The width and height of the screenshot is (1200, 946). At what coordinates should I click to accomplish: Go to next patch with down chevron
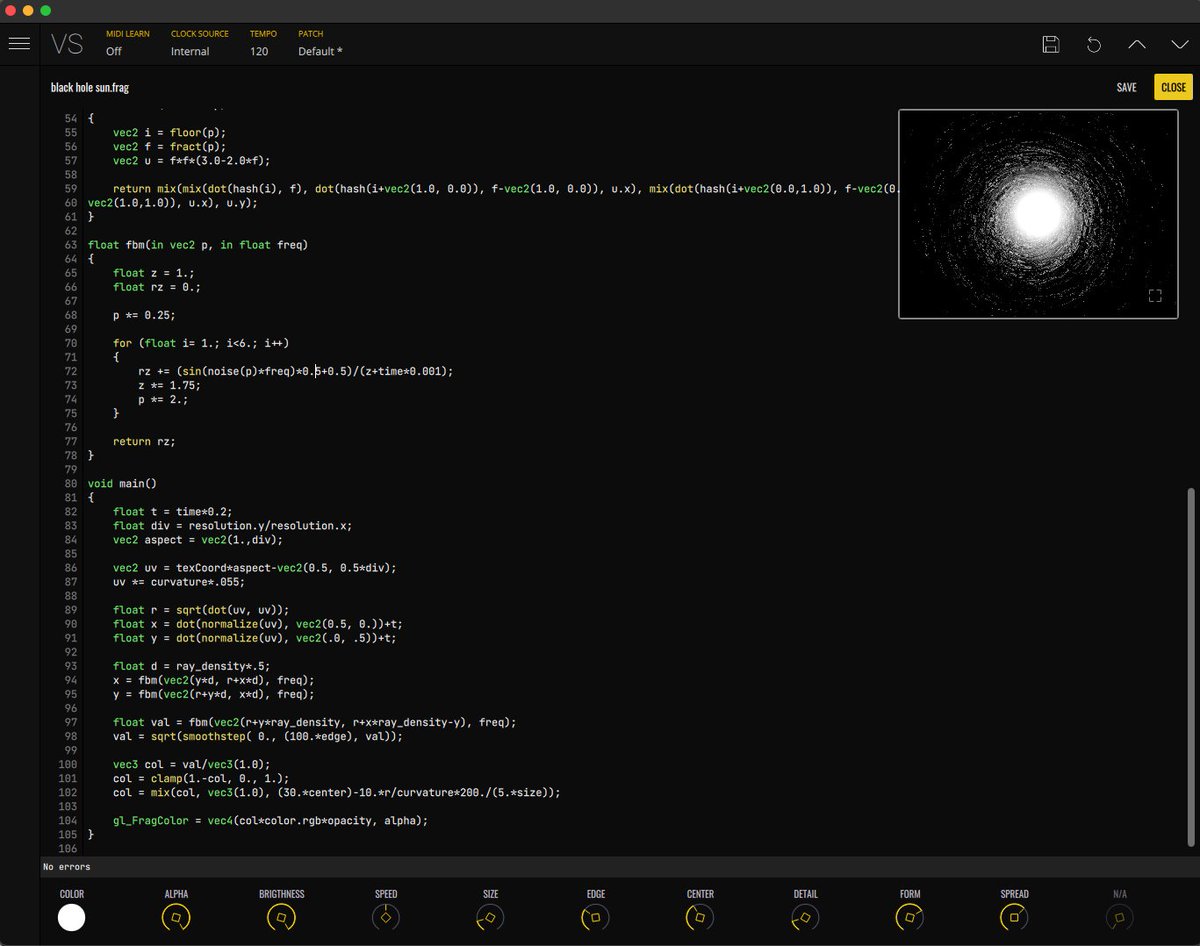[1179, 44]
